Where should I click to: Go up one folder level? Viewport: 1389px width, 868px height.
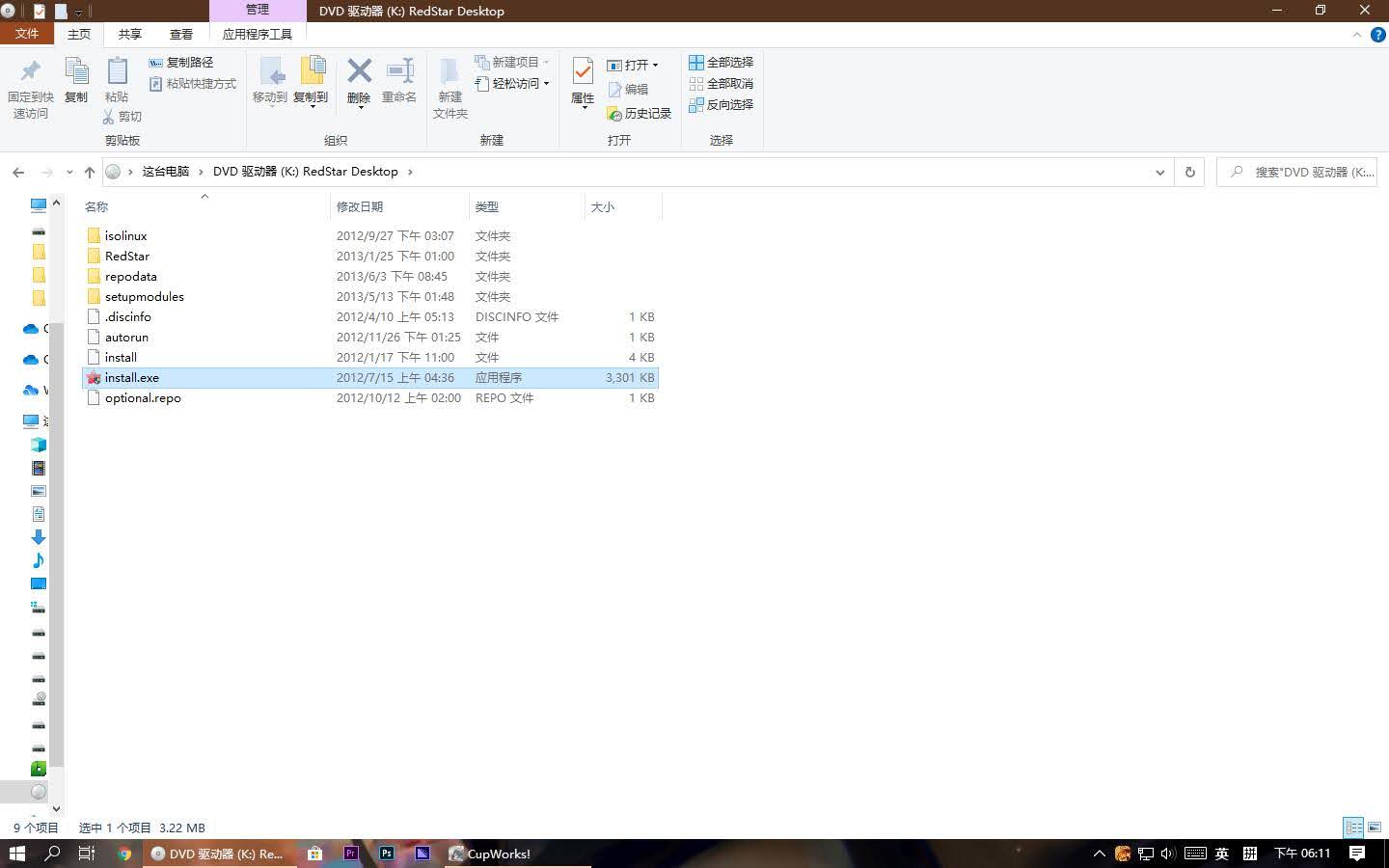click(x=90, y=172)
